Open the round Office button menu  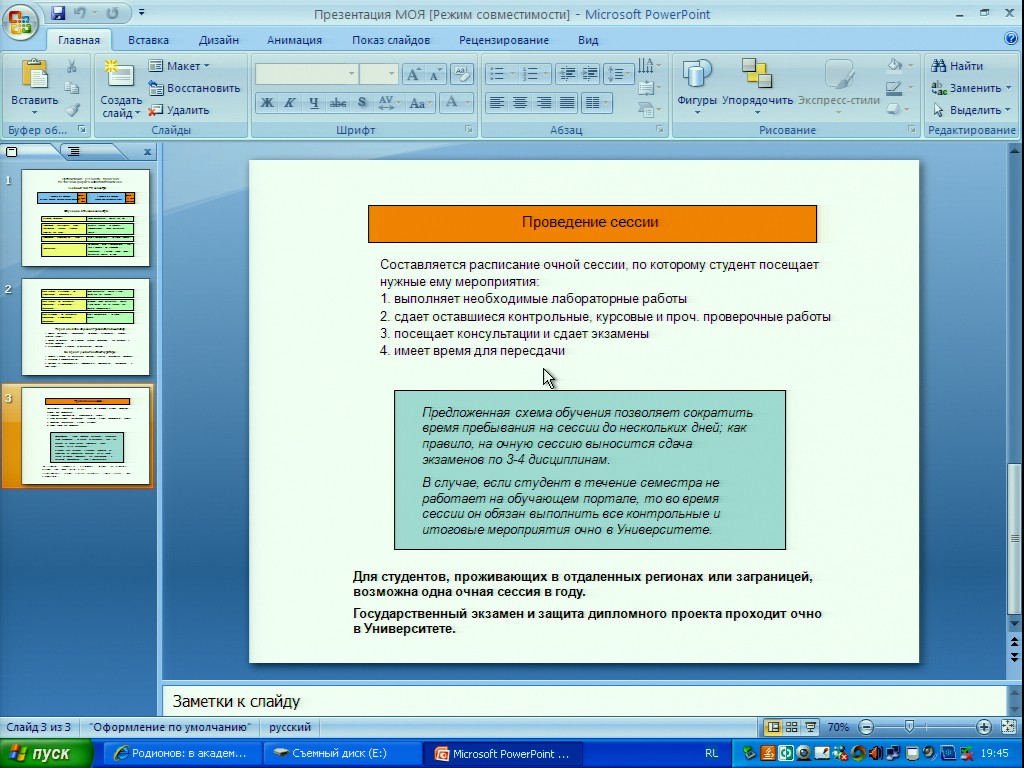(20, 21)
